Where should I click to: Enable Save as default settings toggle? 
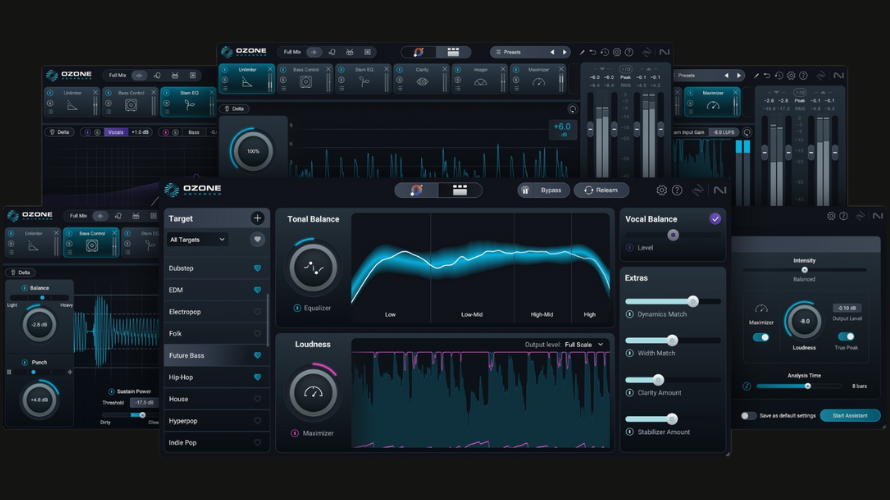click(x=748, y=415)
